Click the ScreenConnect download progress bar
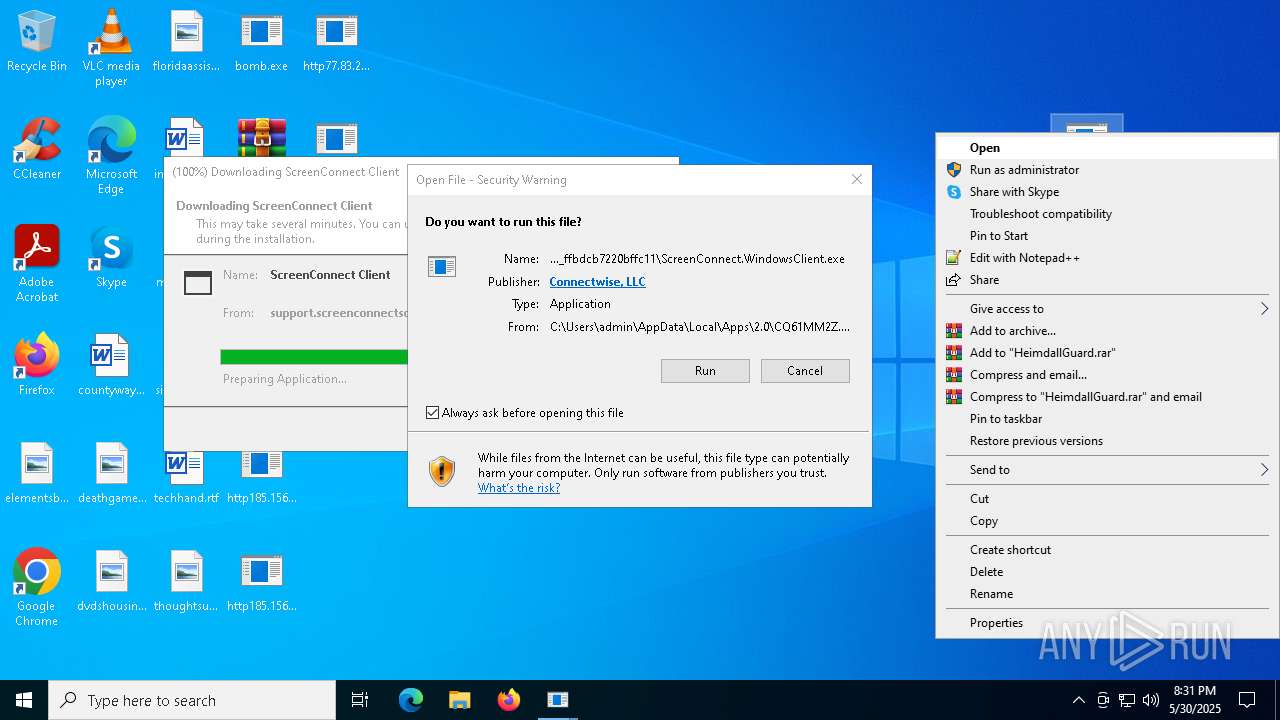1280x720 pixels. (314, 357)
